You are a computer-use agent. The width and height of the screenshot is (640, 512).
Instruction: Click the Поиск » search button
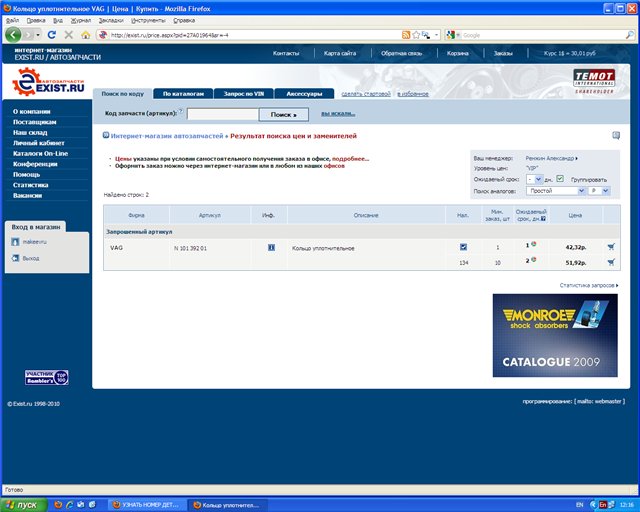[x=284, y=115]
